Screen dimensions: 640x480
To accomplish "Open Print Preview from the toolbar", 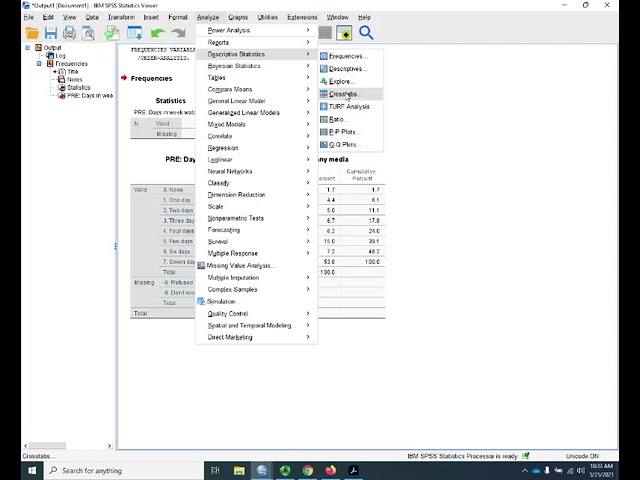I will (88, 33).
